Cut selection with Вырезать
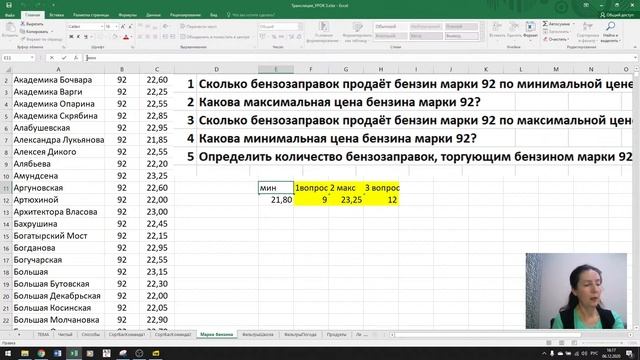640x360 pixels. [32, 24]
